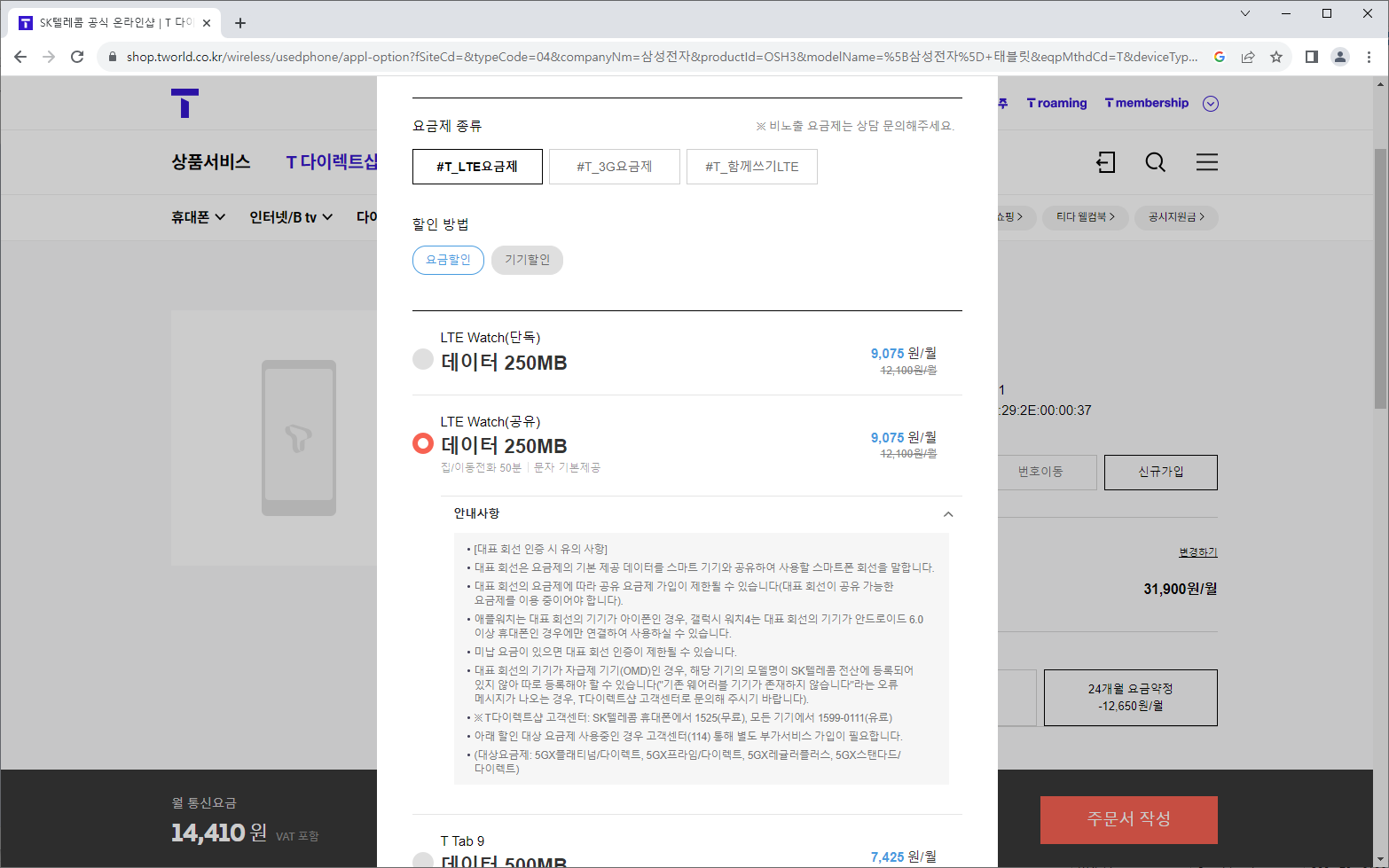The height and width of the screenshot is (868, 1389).
Task: Reload the page with the refresh icon
Action: (x=77, y=57)
